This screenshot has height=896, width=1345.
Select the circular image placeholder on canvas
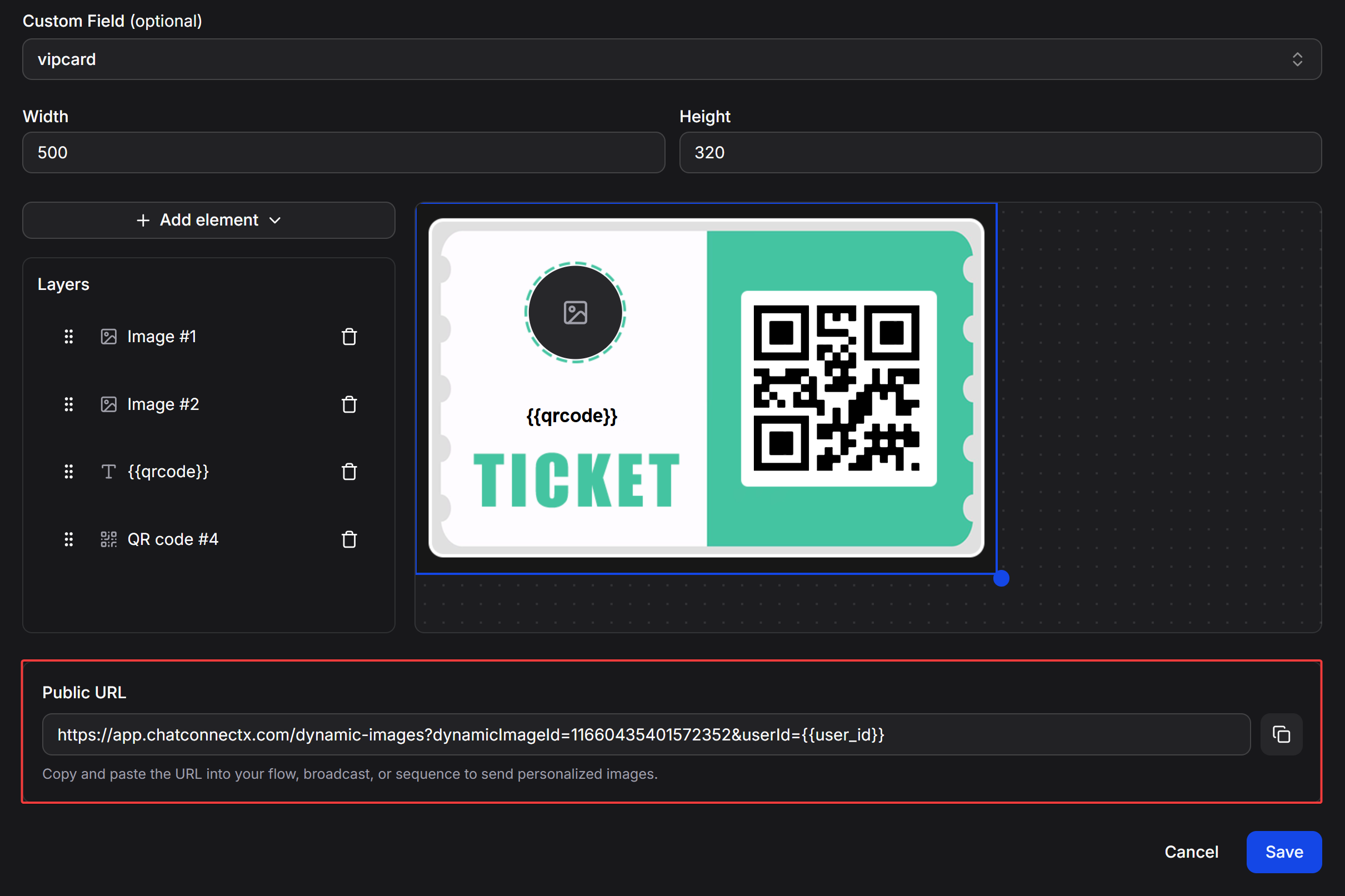pyautogui.click(x=576, y=313)
